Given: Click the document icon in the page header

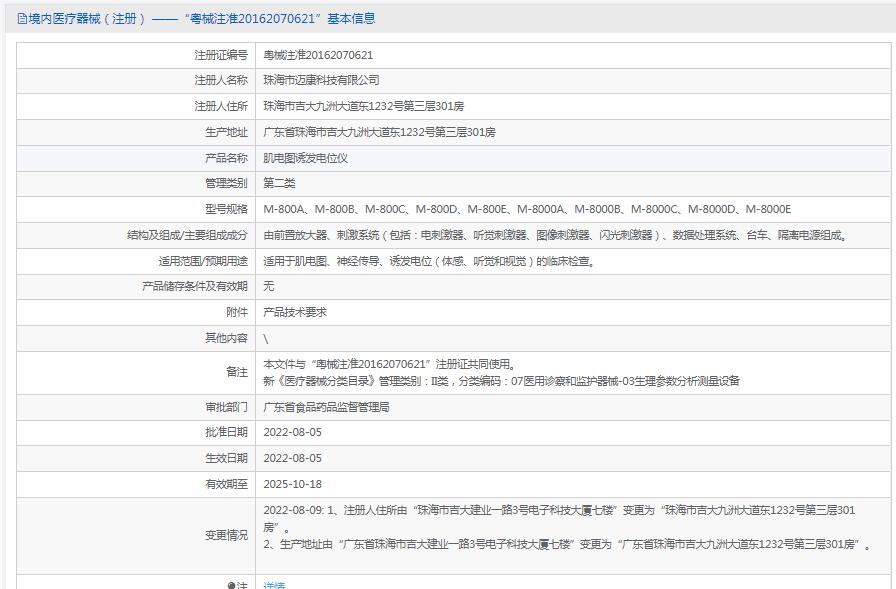Looking at the screenshot, I should (x=22, y=18).
